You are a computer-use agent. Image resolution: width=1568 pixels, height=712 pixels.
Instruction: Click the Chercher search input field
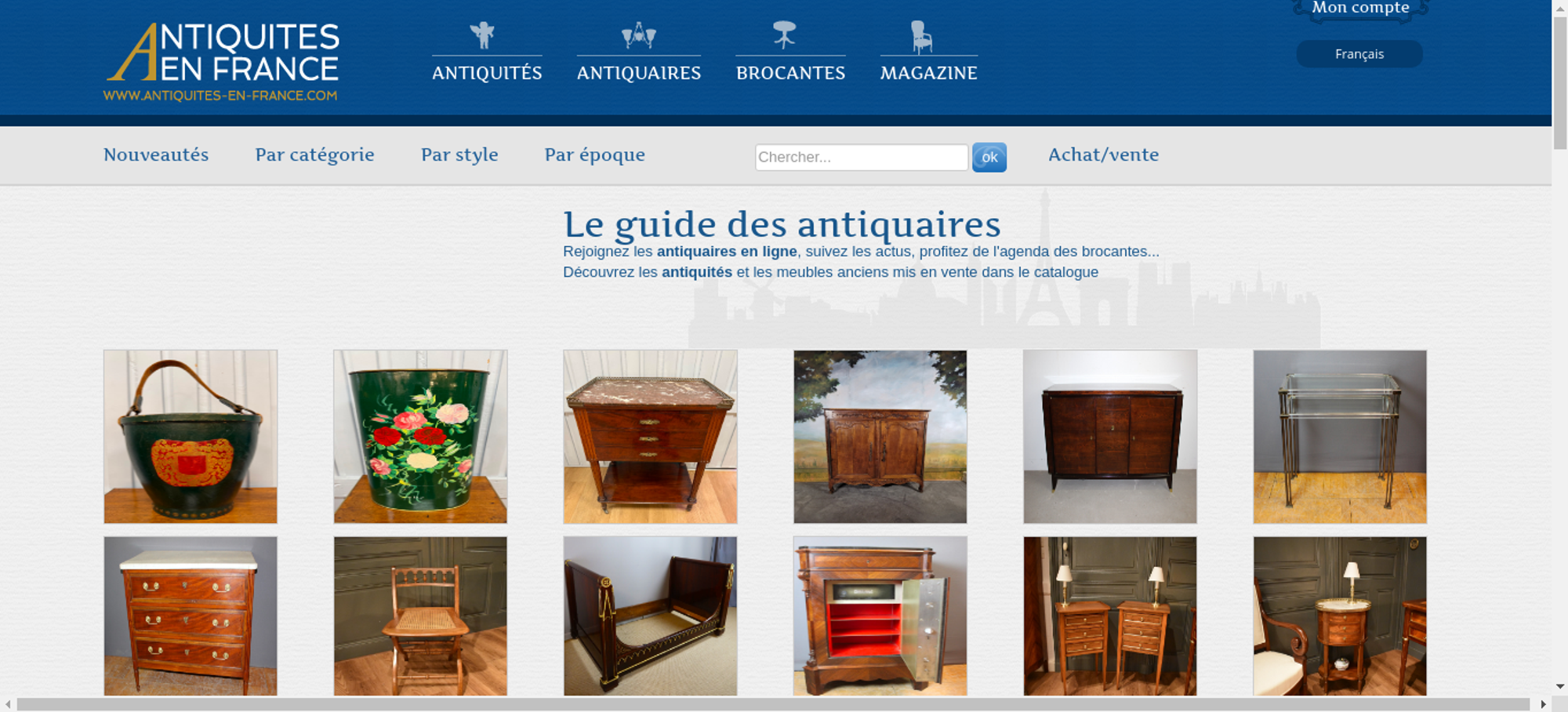coord(862,157)
